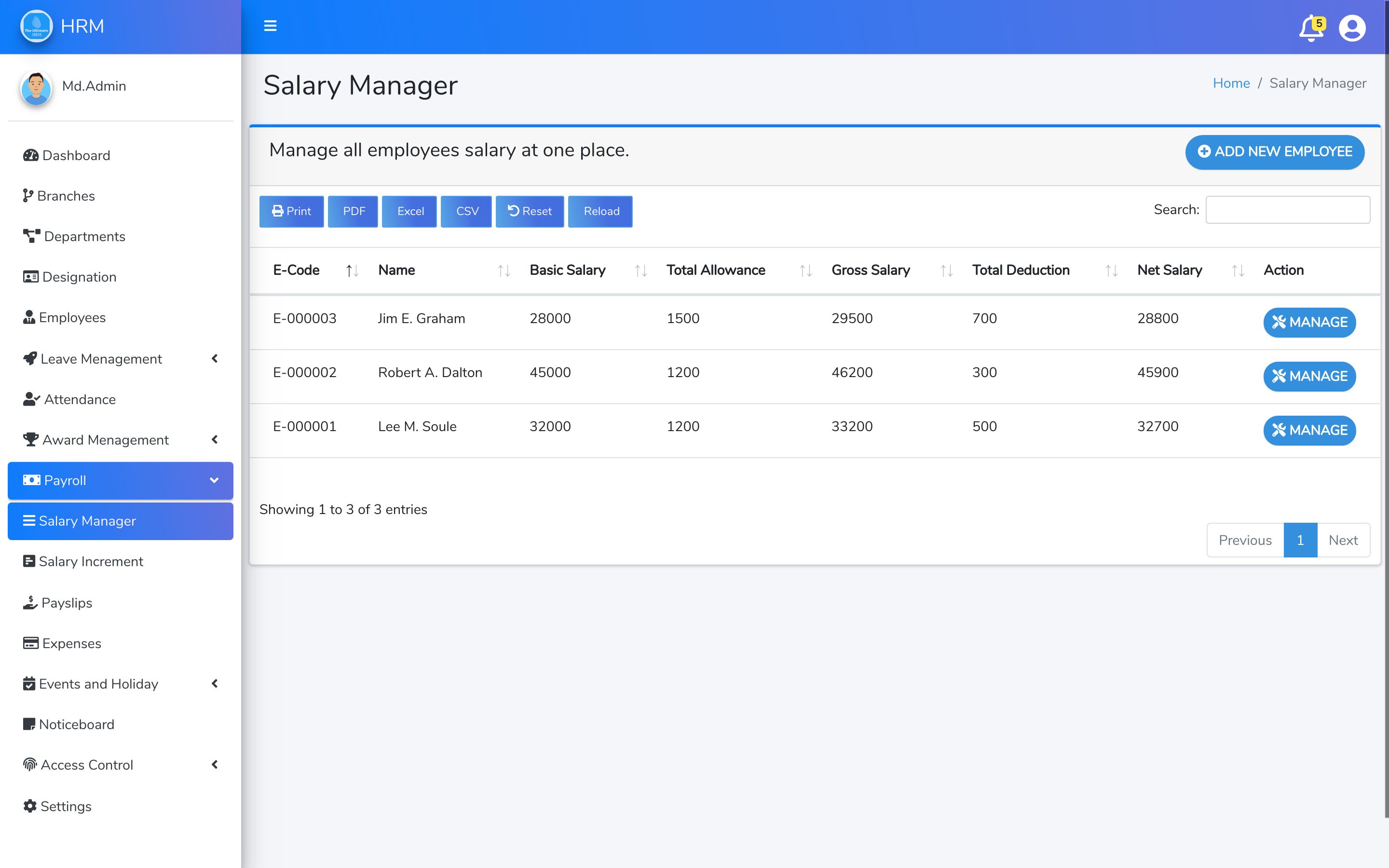Click the Md.Admin avatar picture
This screenshot has width=1389, height=868.
click(36, 88)
